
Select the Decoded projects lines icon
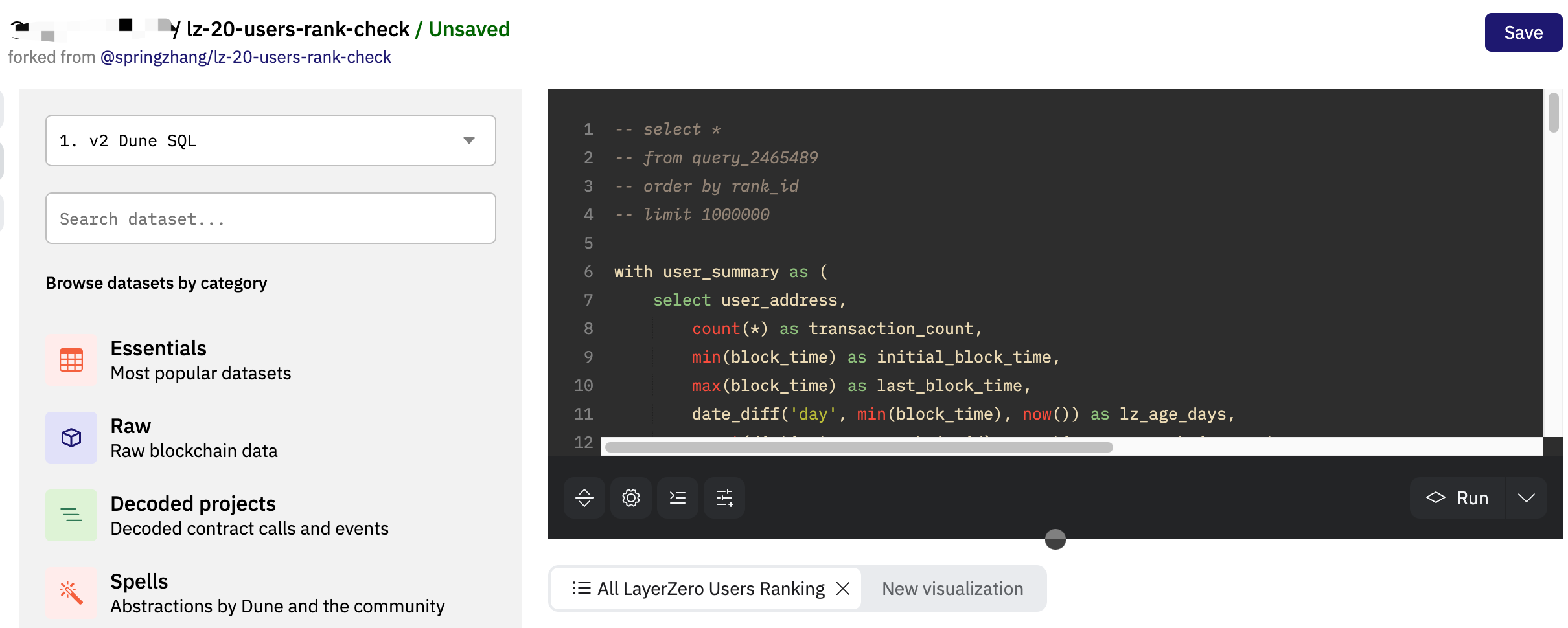pyautogui.click(x=71, y=515)
